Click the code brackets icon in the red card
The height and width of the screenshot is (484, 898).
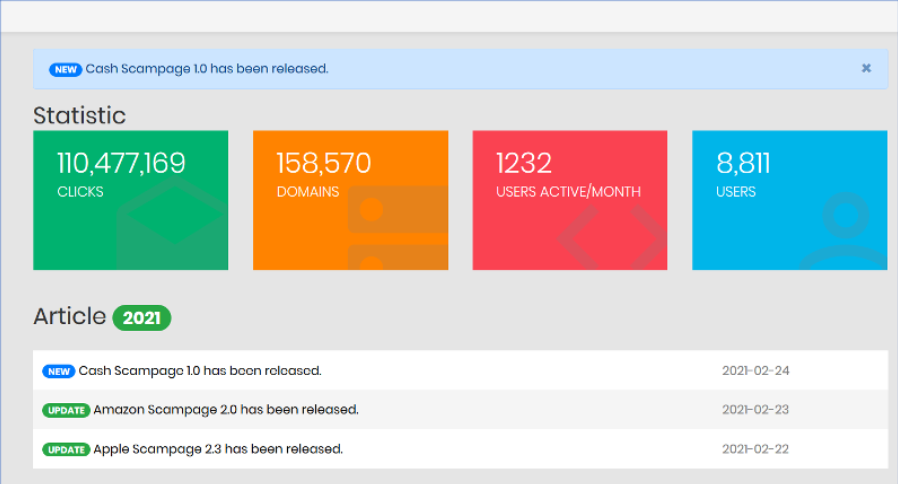tap(612, 238)
